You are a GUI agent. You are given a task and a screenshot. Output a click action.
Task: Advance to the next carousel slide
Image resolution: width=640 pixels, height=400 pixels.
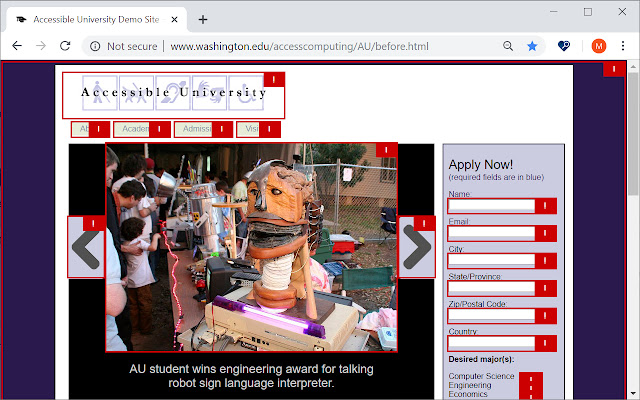417,247
